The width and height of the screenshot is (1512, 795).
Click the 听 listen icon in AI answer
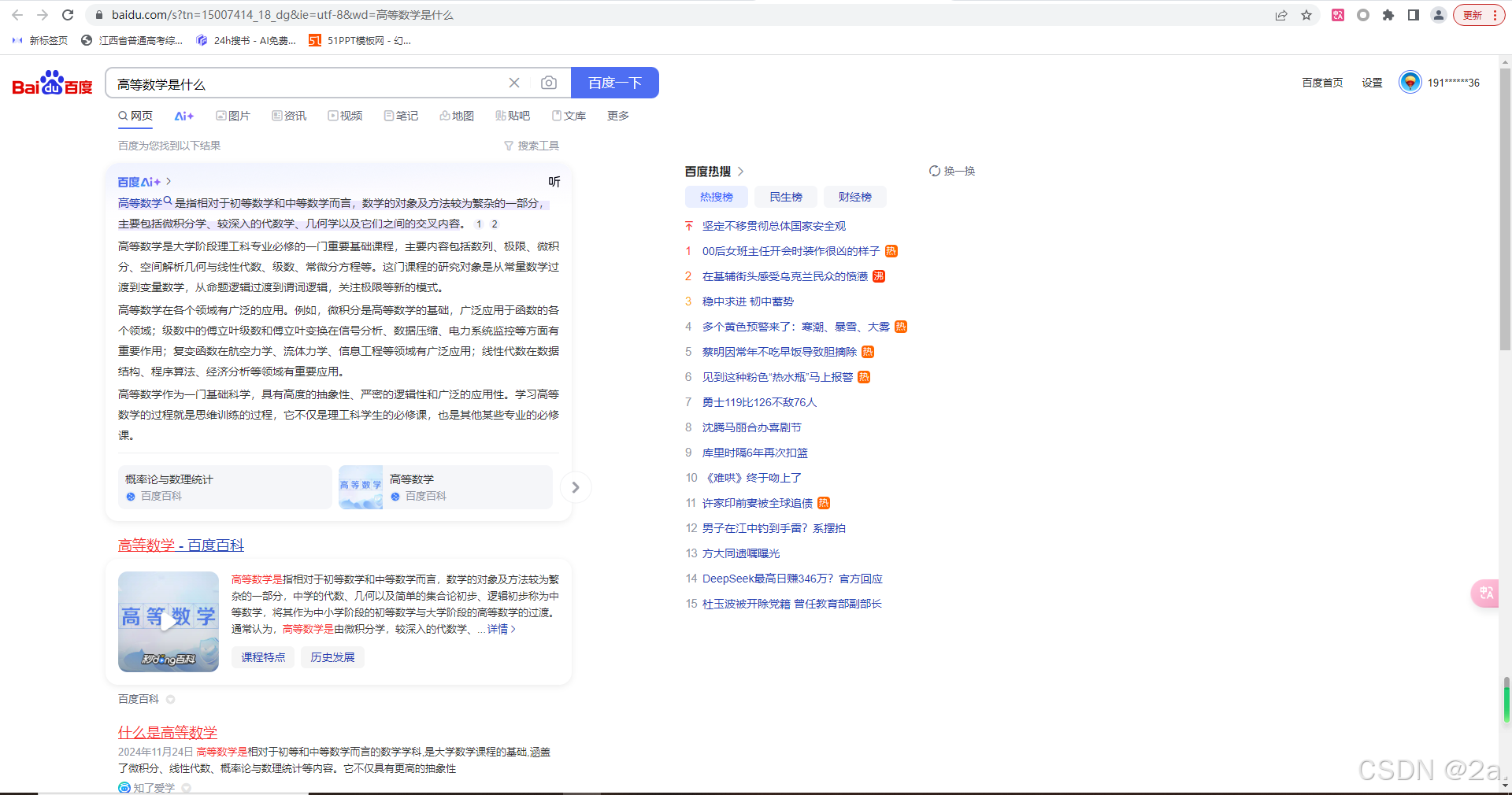click(x=554, y=182)
